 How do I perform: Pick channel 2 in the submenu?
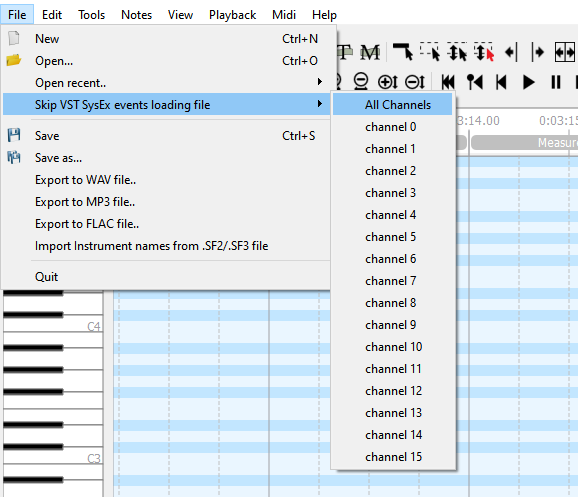click(393, 171)
